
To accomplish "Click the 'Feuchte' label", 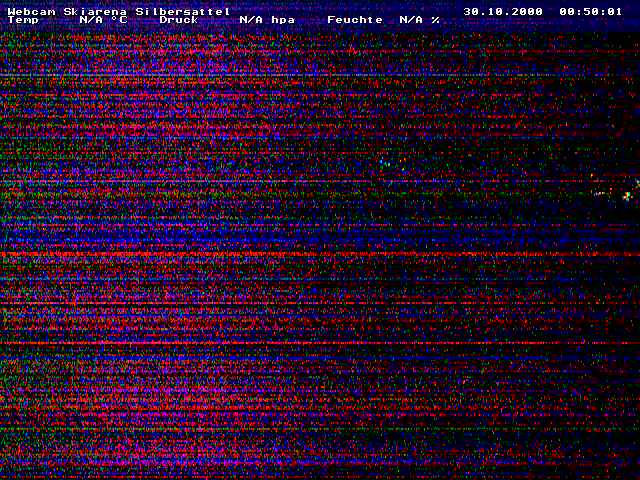I will [x=355, y=20].
